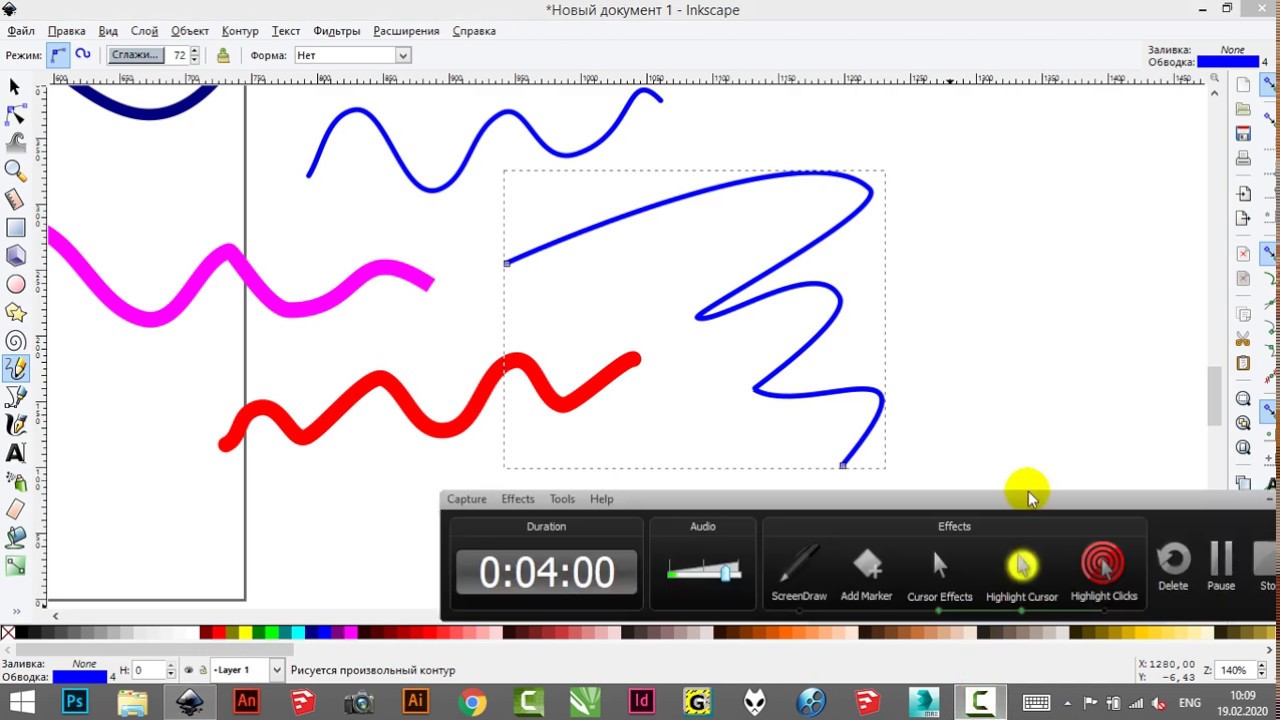Open the Расширения menu
This screenshot has height=720, width=1280.
[x=406, y=31]
